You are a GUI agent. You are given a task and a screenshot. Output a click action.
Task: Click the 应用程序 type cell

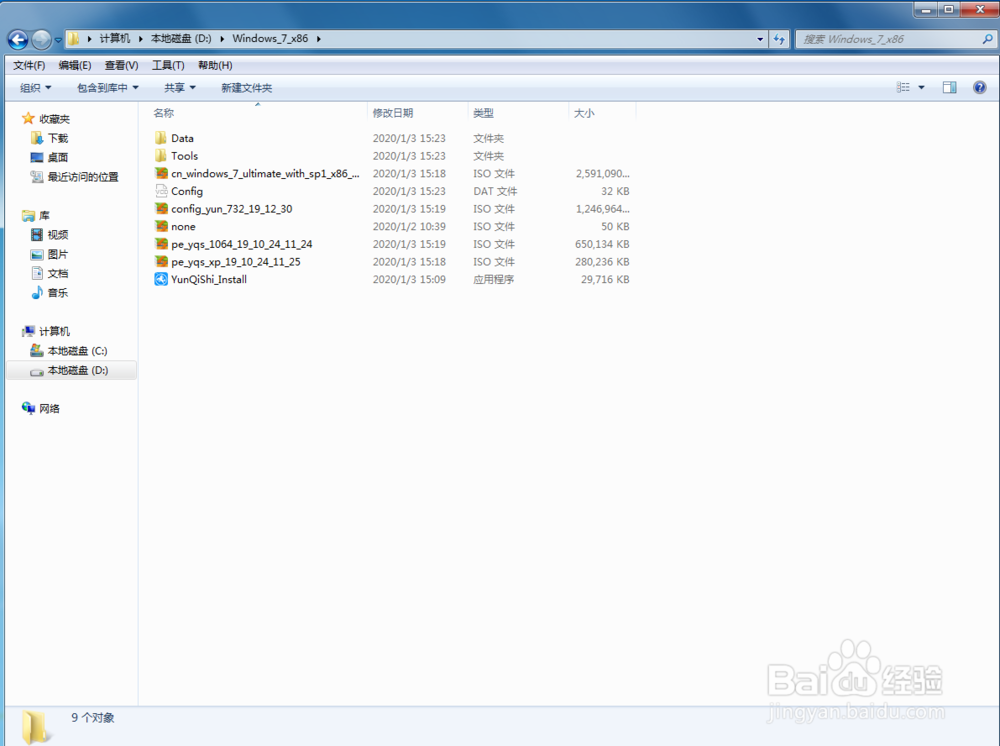pos(494,279)
